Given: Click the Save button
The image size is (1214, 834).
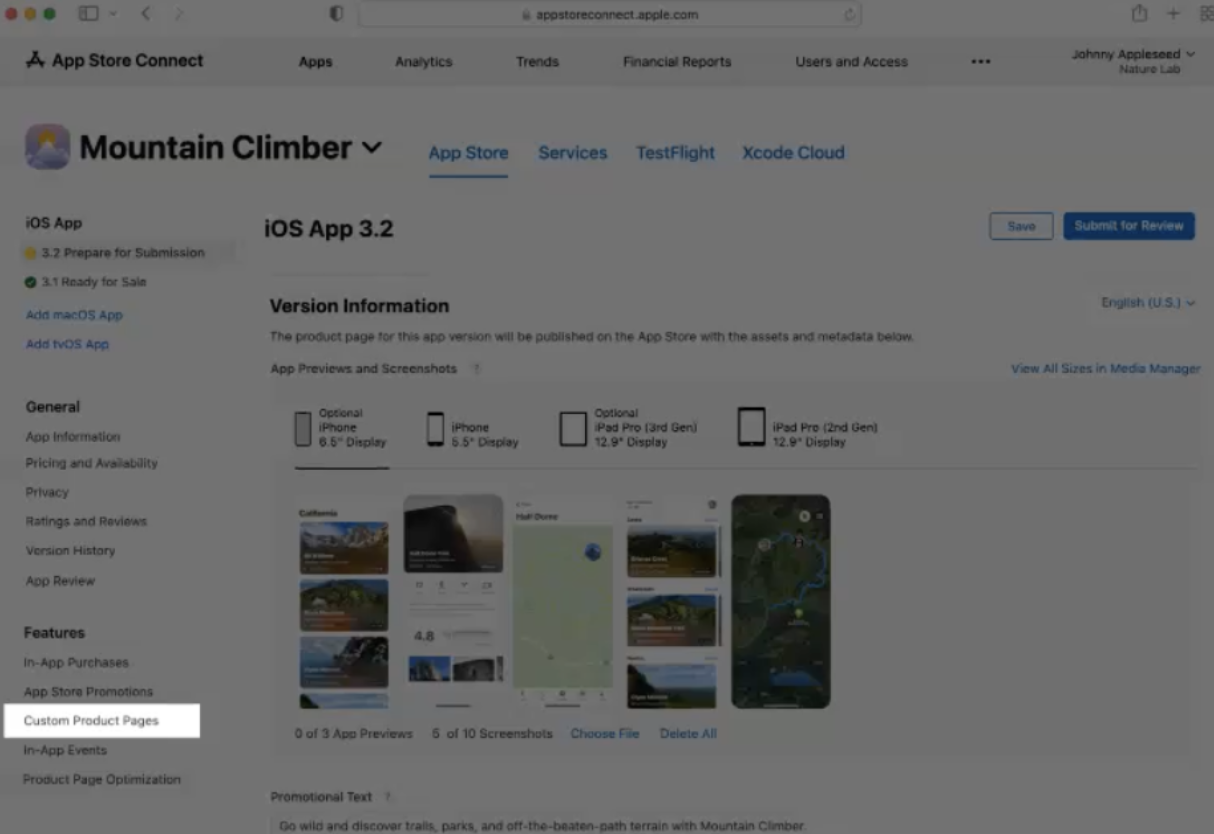Looking at the screenshot, I should (1021, 226).
